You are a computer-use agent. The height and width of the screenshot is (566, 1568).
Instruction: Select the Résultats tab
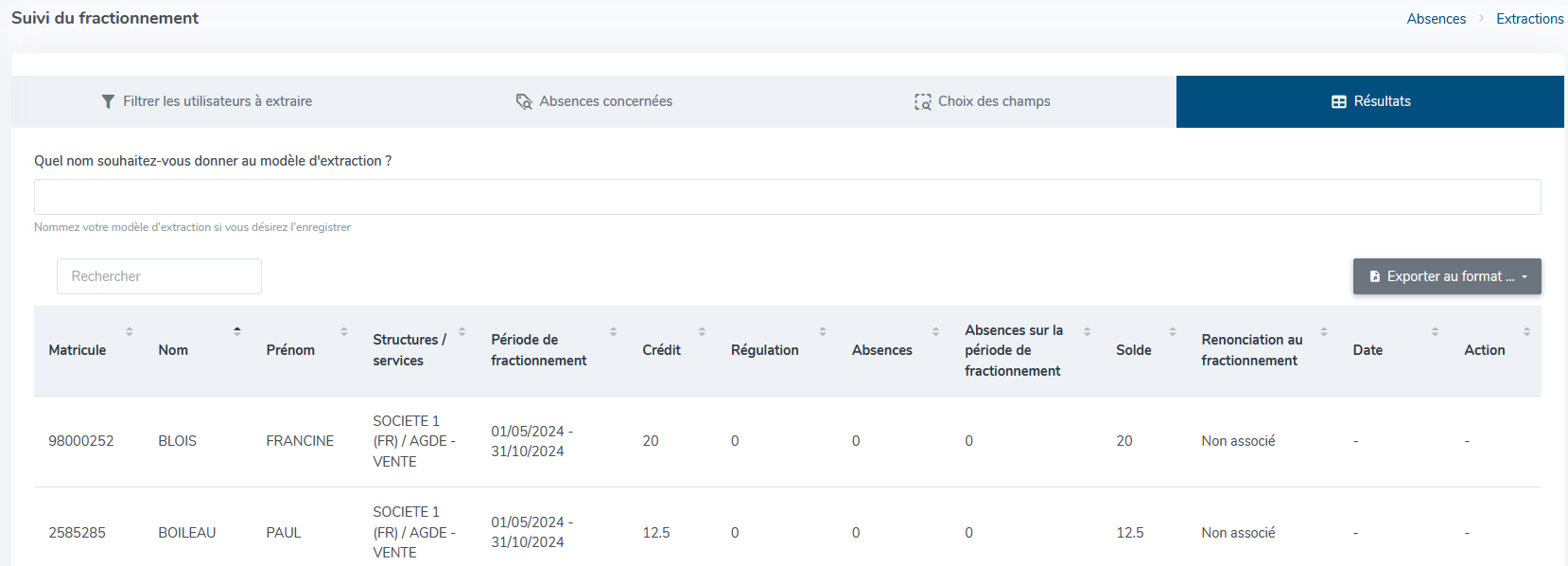[1370, 101]
